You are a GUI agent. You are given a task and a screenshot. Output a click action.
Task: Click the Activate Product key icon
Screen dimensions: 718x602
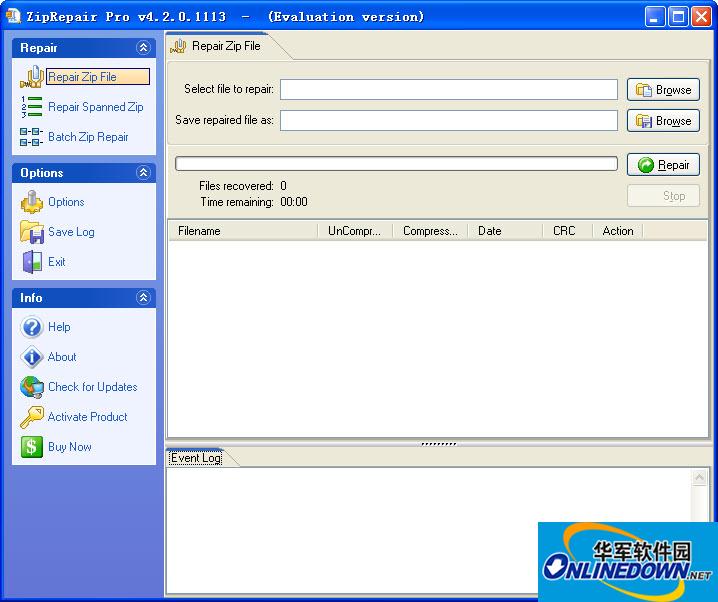pos(32,417)
